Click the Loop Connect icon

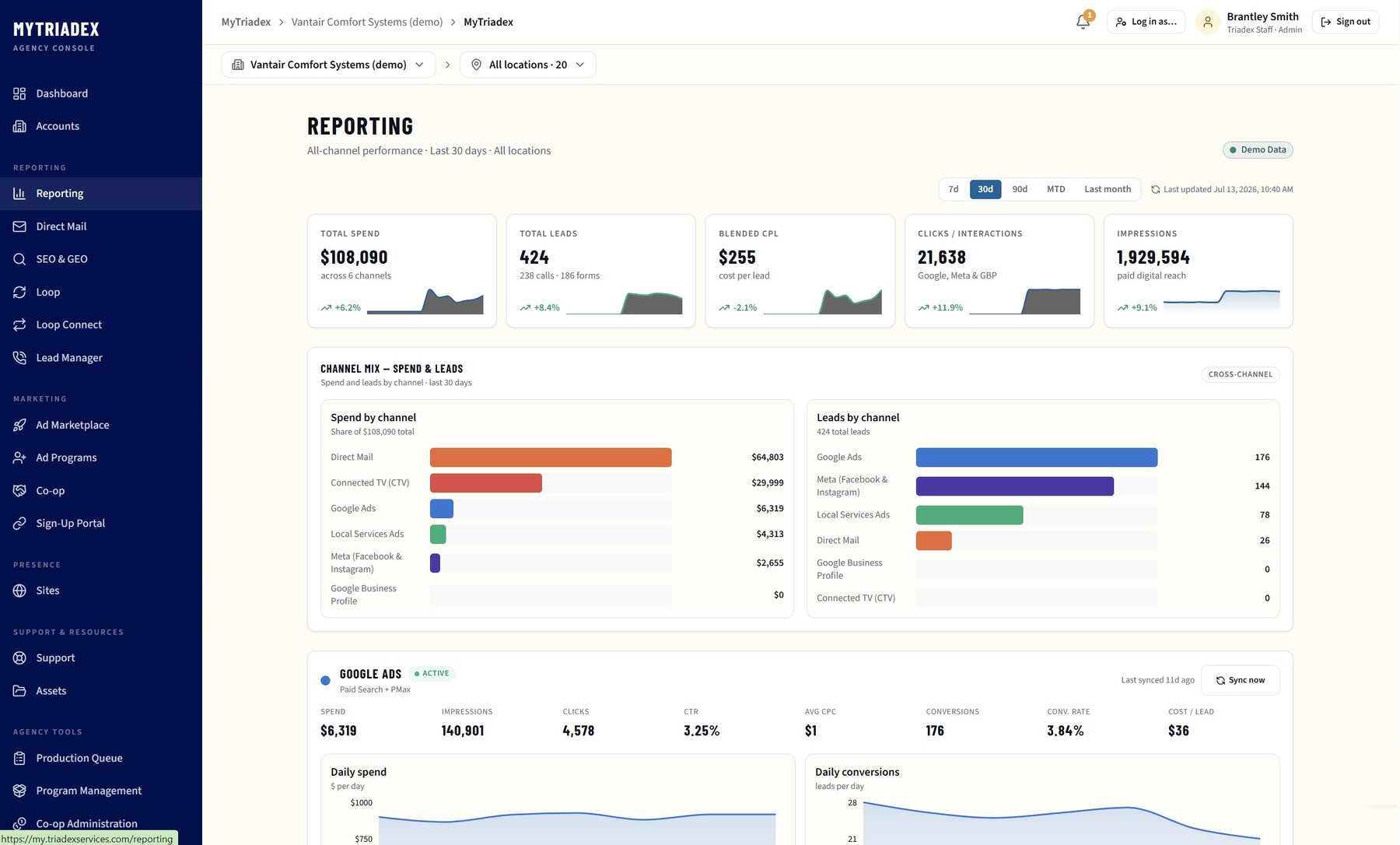(x=19, y=324)
